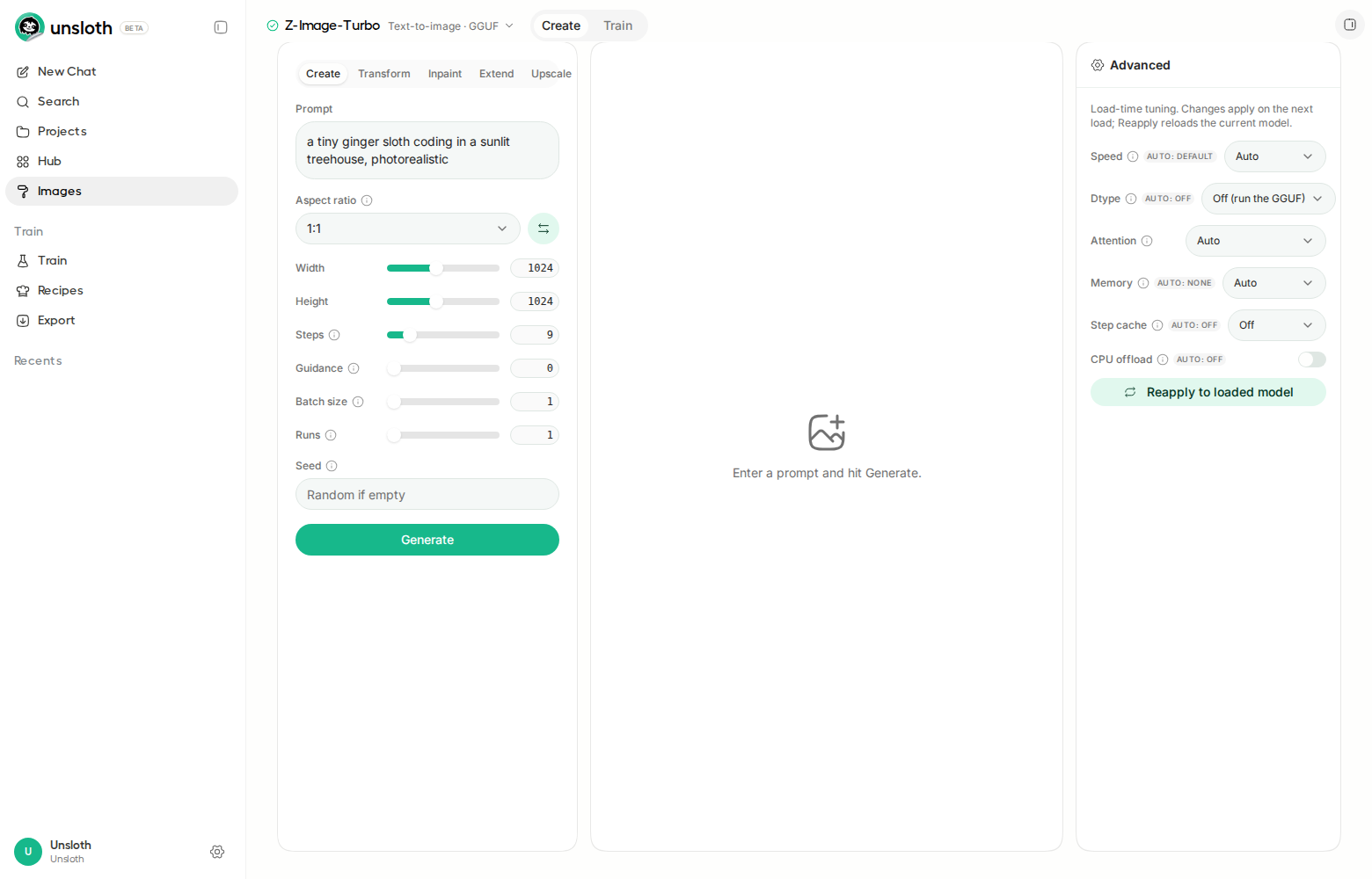
Task: Click Reapply to loaded model button
Action: [1208, 392]
